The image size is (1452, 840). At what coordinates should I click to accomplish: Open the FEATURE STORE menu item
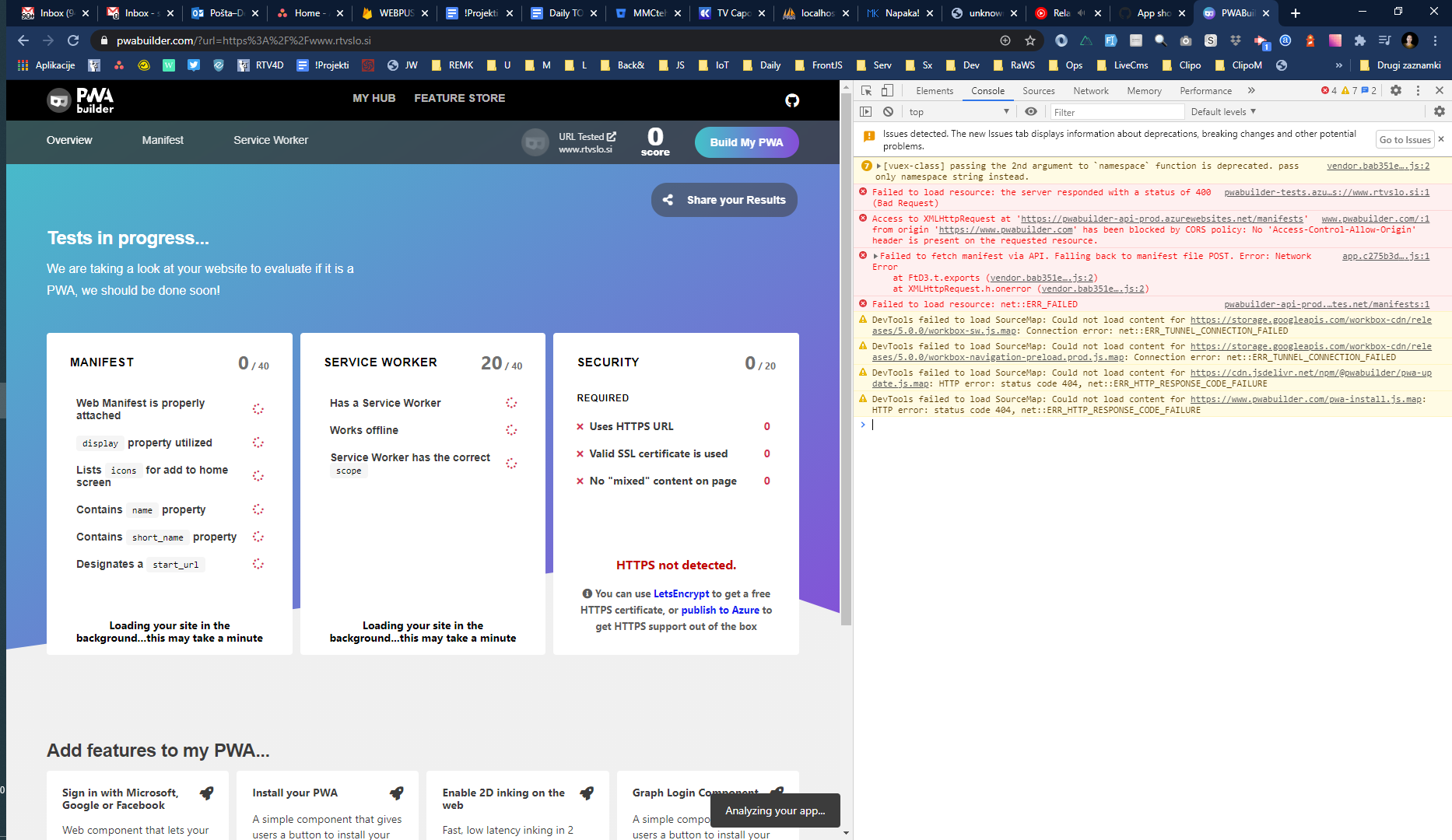[460, 98]
